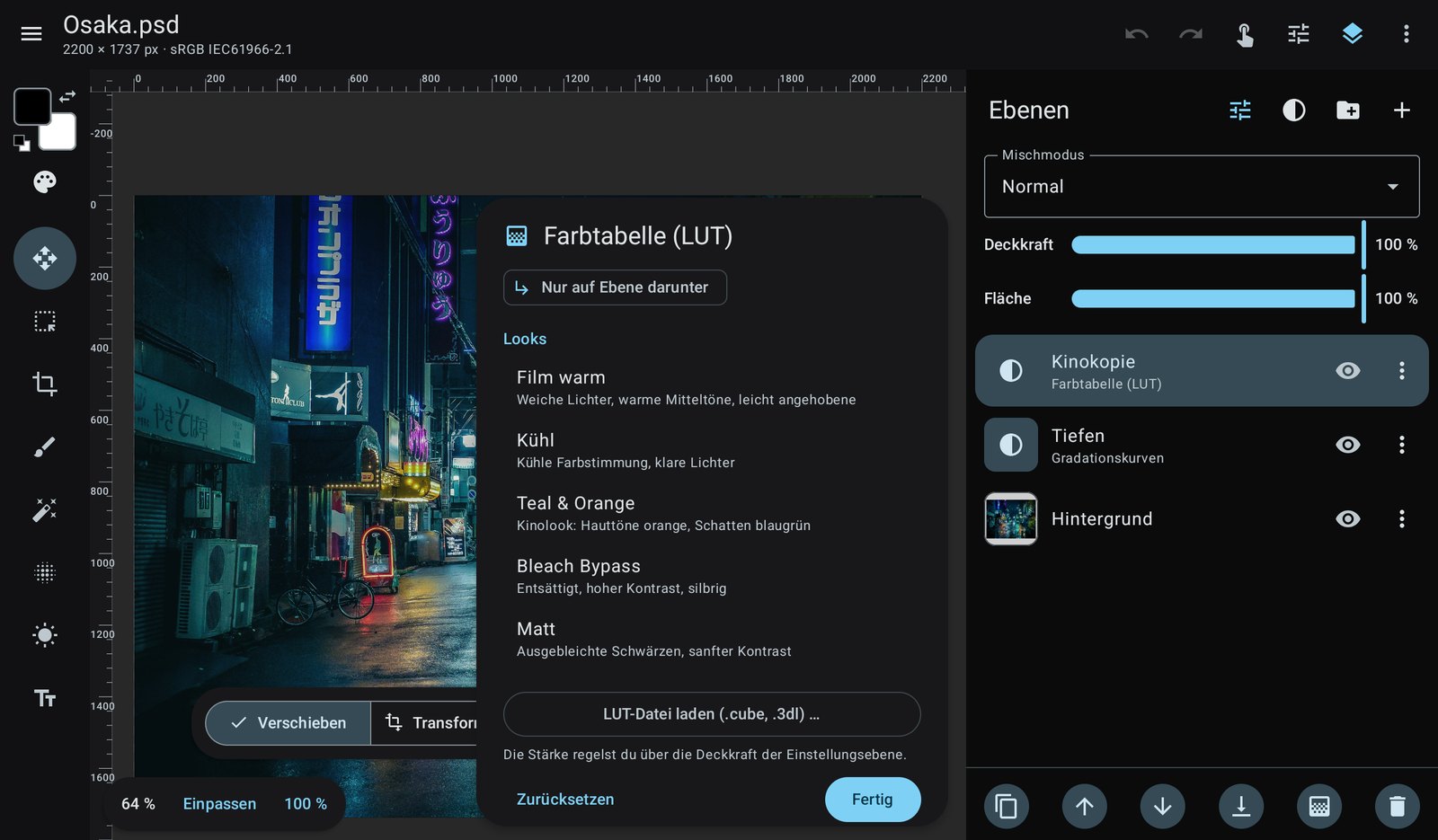Hide the Tiefen layer
The image size is (1438, 840).
[x=1348, y=445]
